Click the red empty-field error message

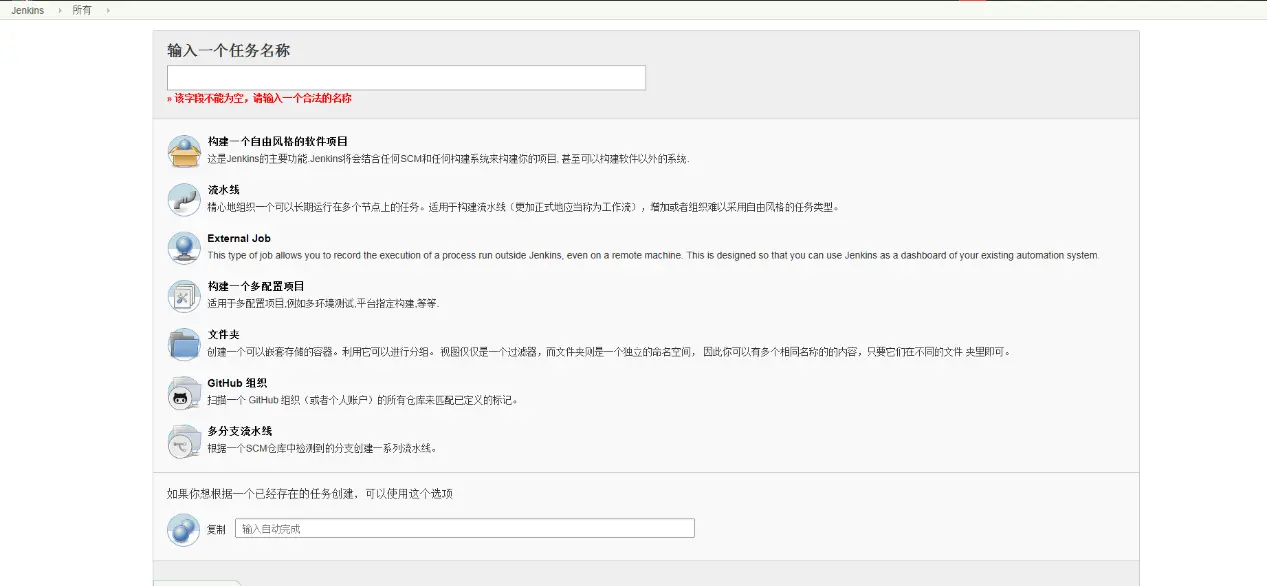click(x=259, y=99)
